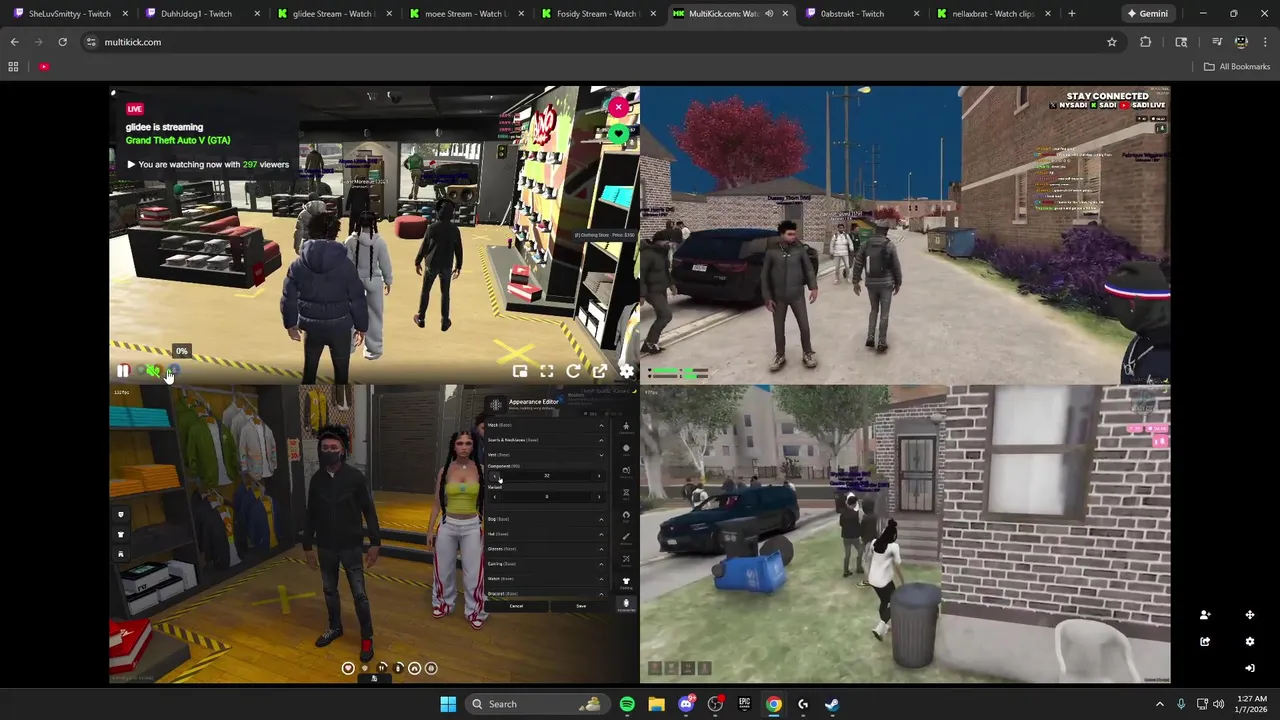Expand the Bag section chevron

[x=601, y=519]
